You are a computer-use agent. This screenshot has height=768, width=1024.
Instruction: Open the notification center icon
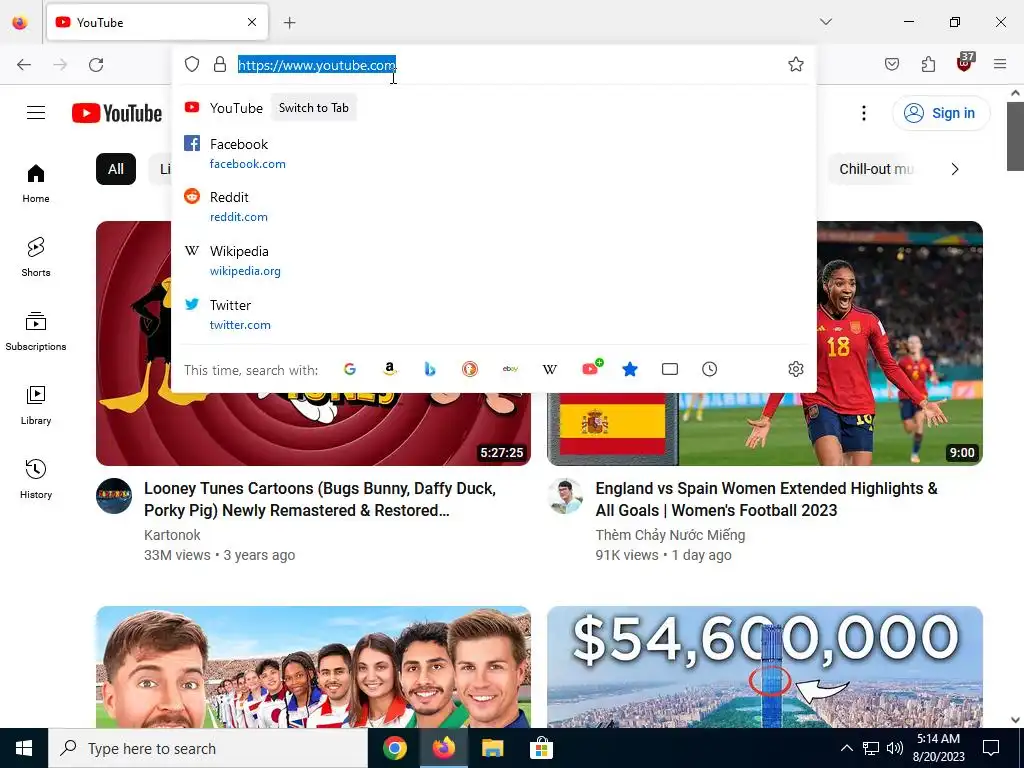(x=991, y=748)
